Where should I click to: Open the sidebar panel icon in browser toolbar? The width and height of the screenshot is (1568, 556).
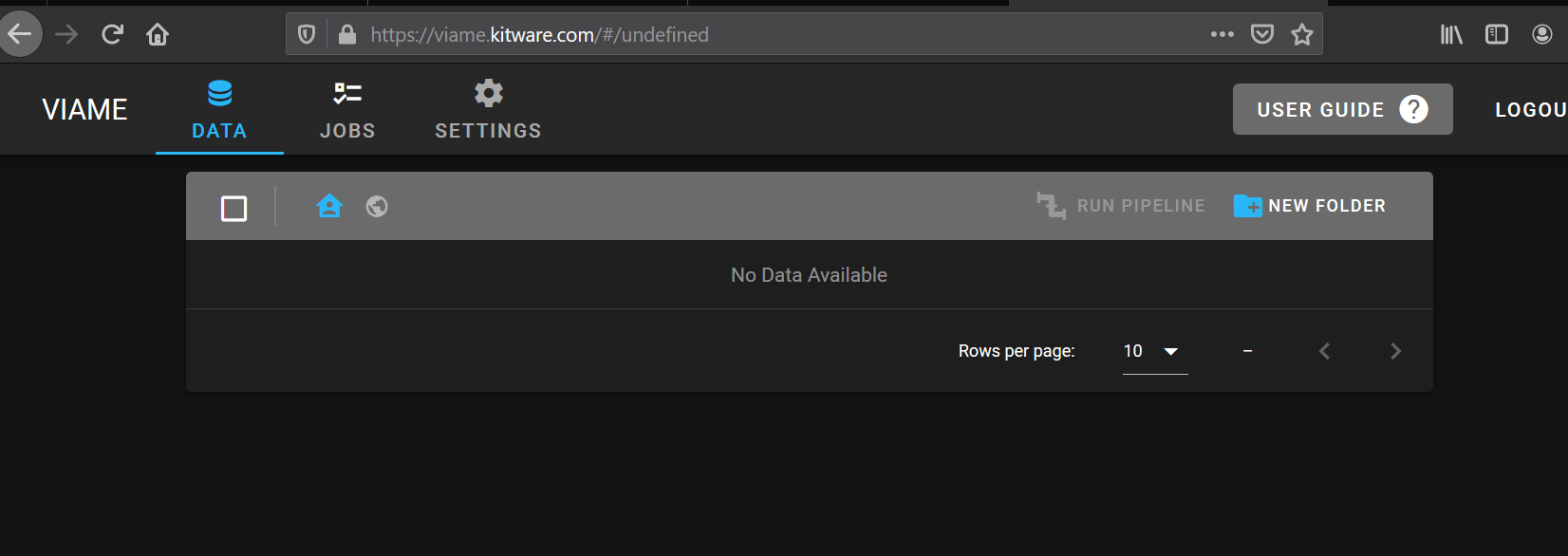1496,34
